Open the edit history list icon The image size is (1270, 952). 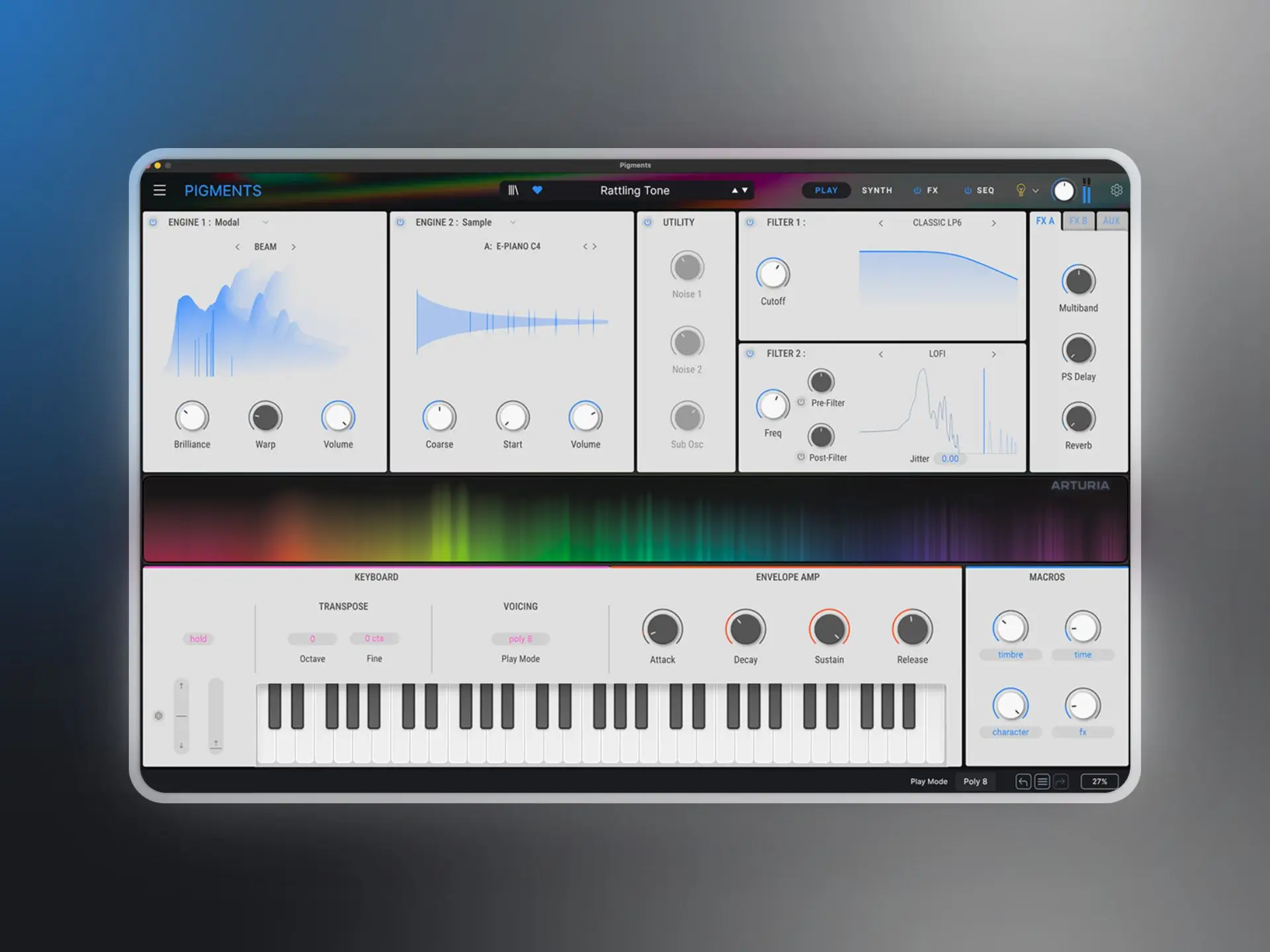(1042, 781)
